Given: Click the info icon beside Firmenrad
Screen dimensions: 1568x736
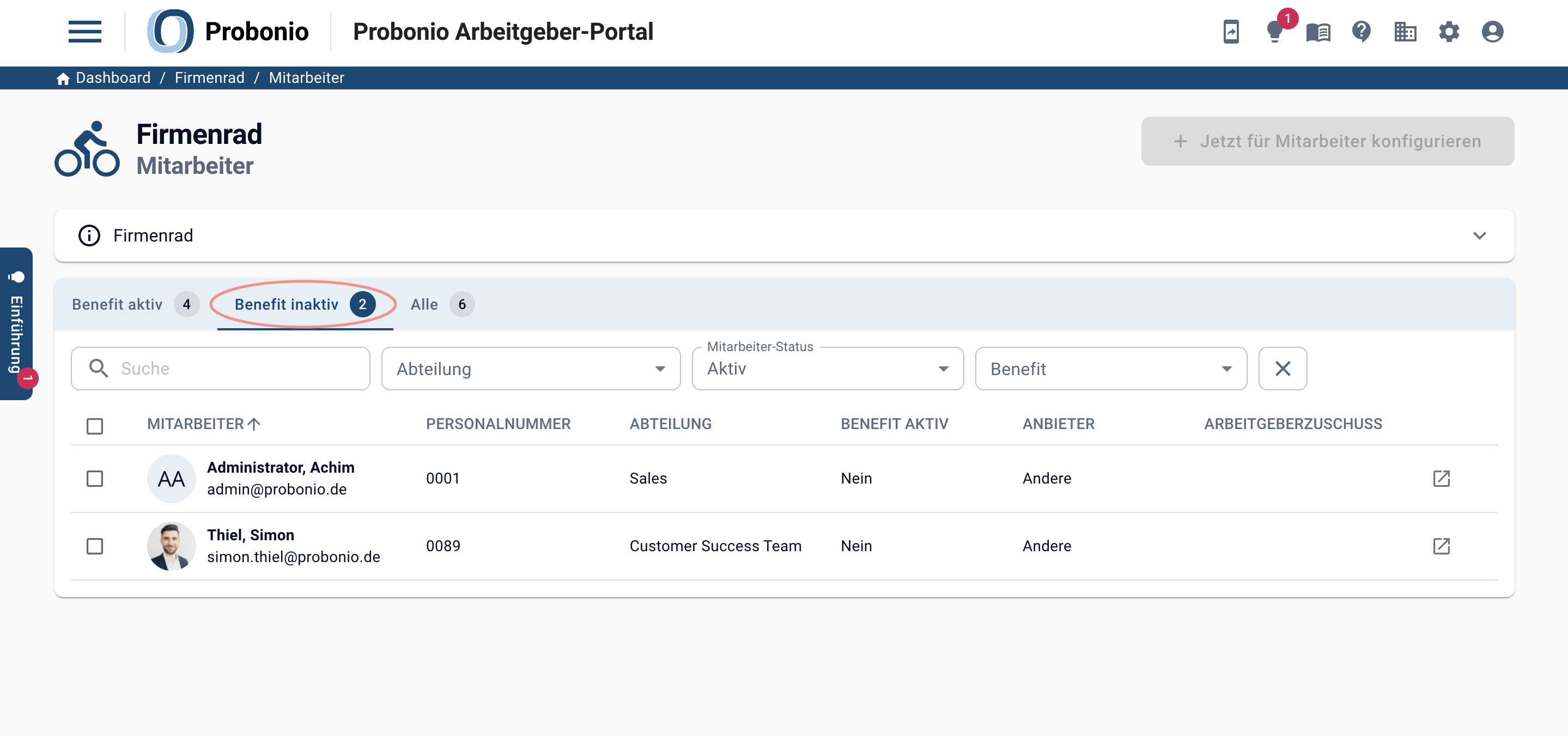Looking at the screenshot, I should pyautogui.click(x=89, y=236).
